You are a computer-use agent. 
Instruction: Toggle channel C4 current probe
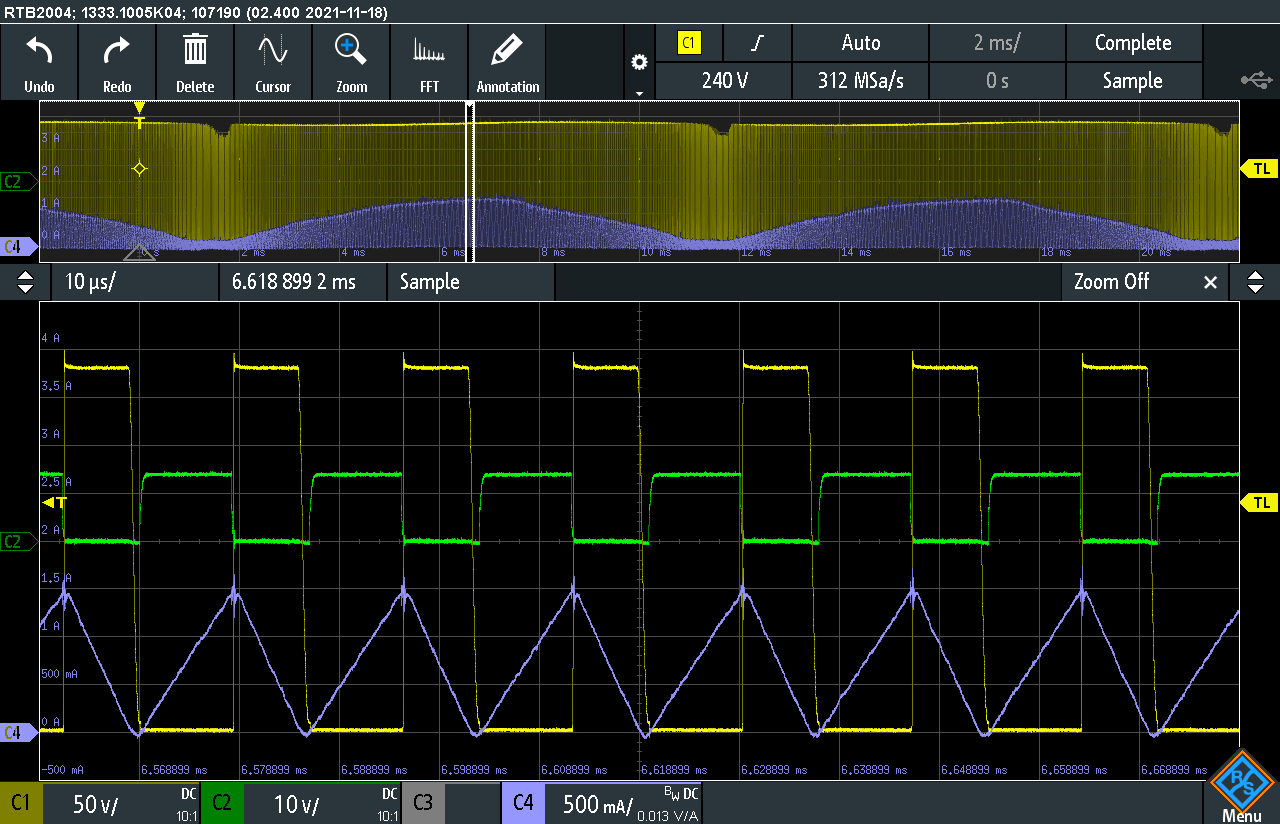click(x=524, y=803)
